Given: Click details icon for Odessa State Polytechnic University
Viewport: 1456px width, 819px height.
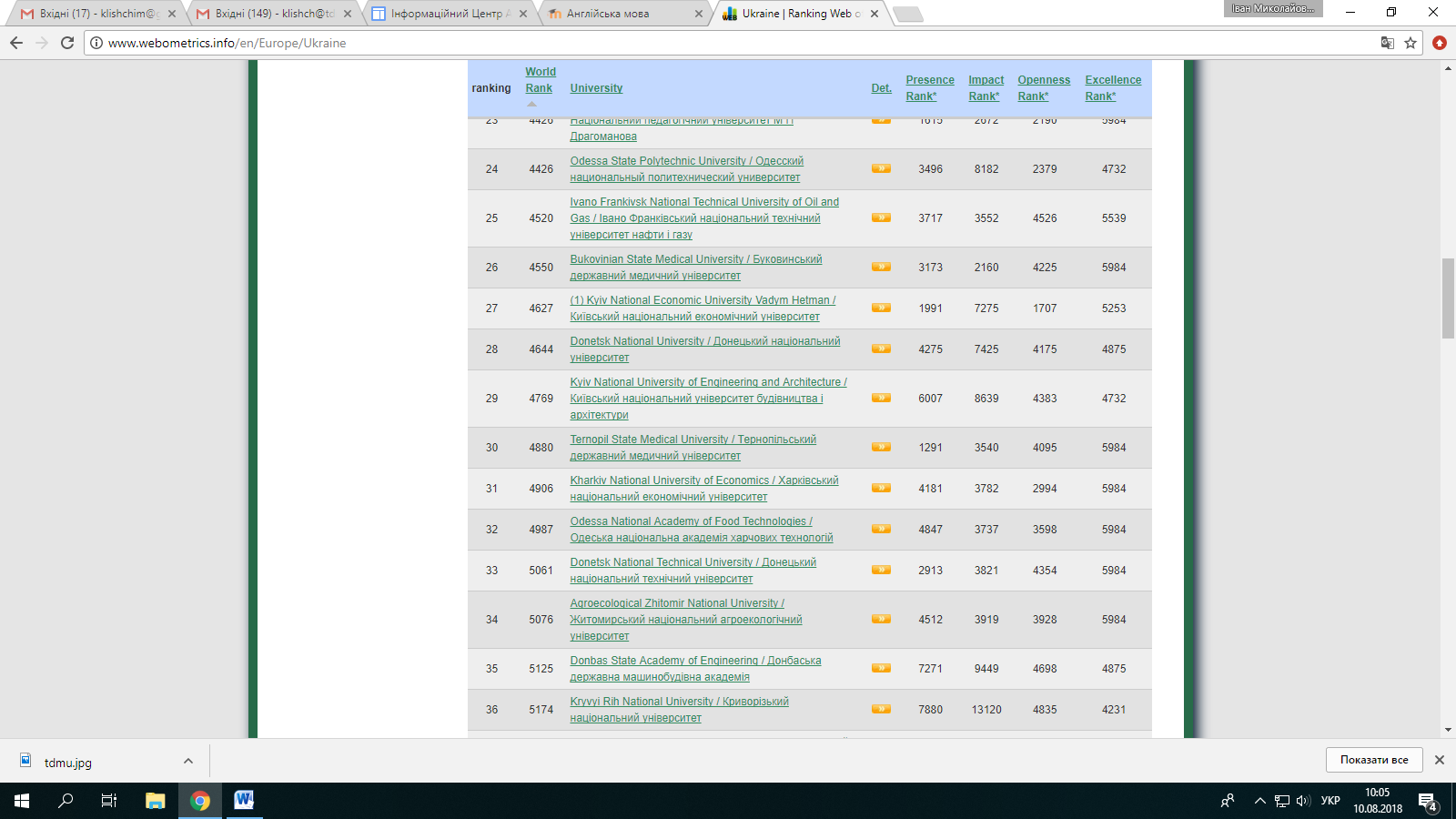Looking at the screenshot, I should [881, 168].
